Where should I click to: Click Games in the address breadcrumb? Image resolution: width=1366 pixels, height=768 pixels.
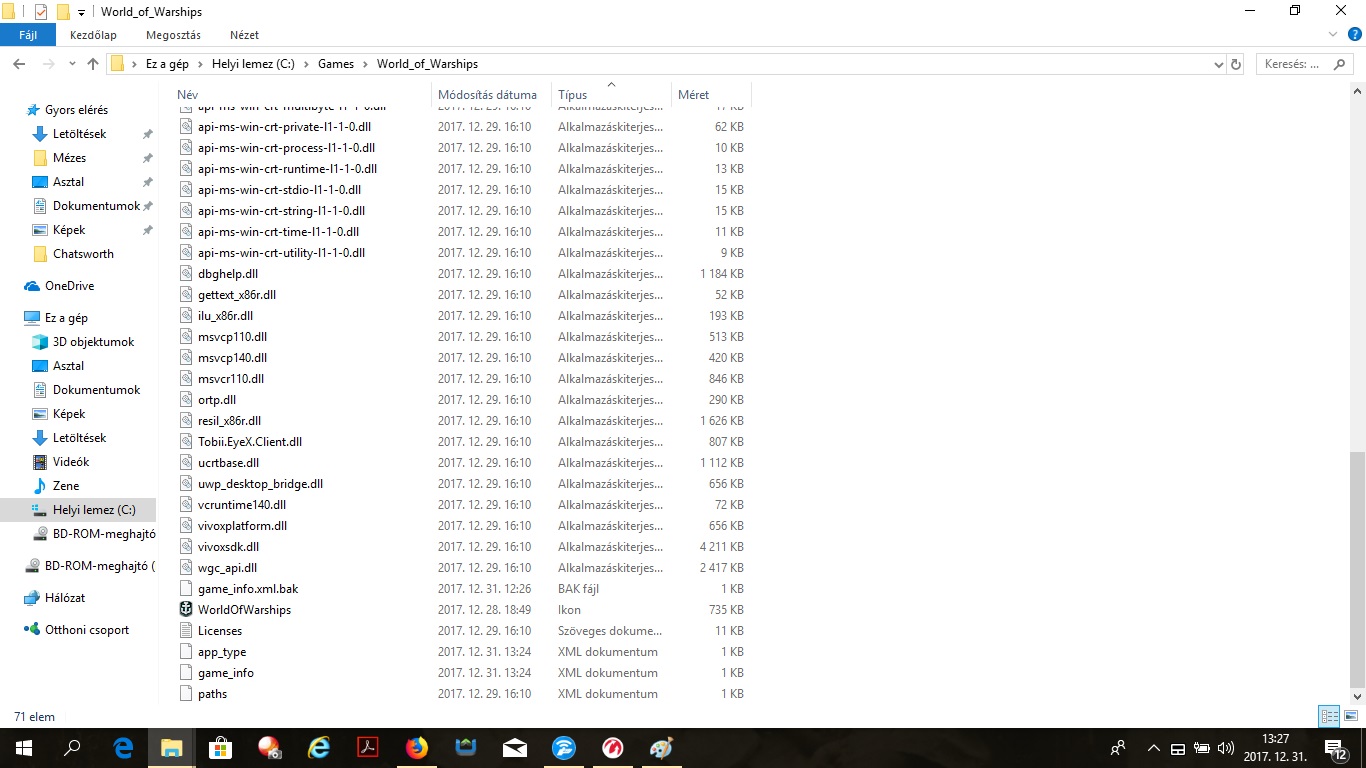coord(336,64)
